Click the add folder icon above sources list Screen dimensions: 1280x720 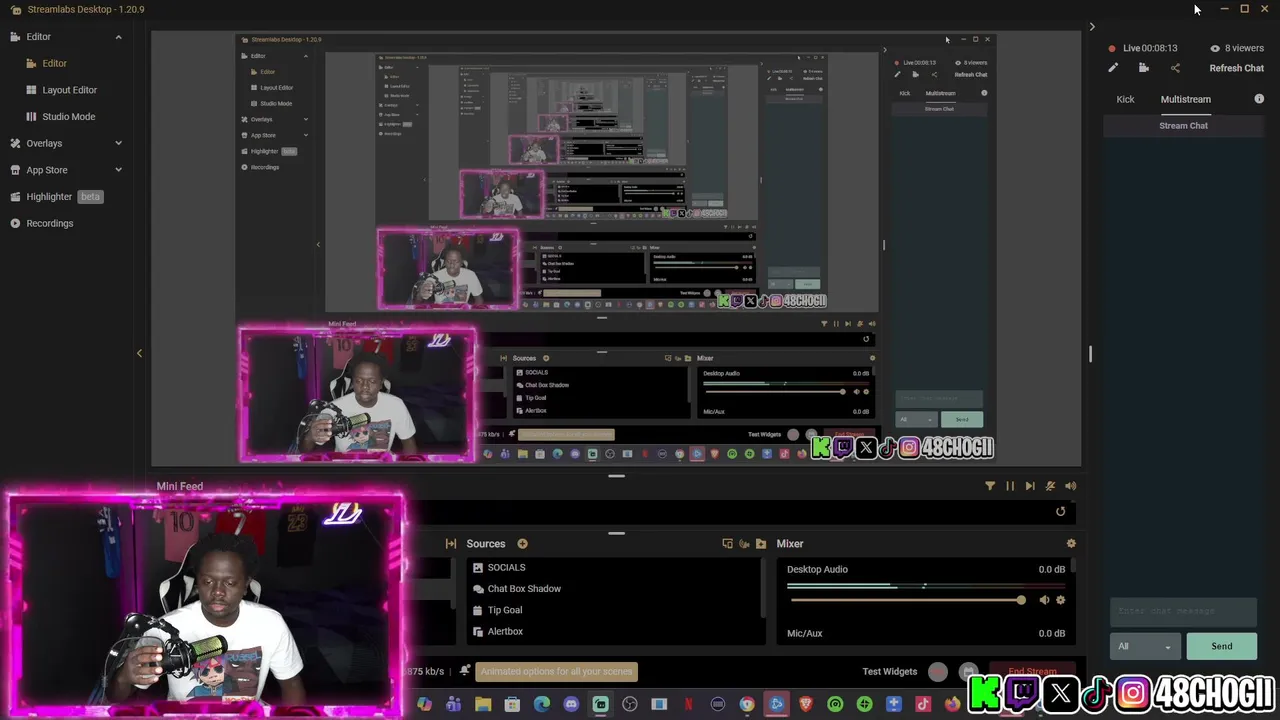pos(761,544)
